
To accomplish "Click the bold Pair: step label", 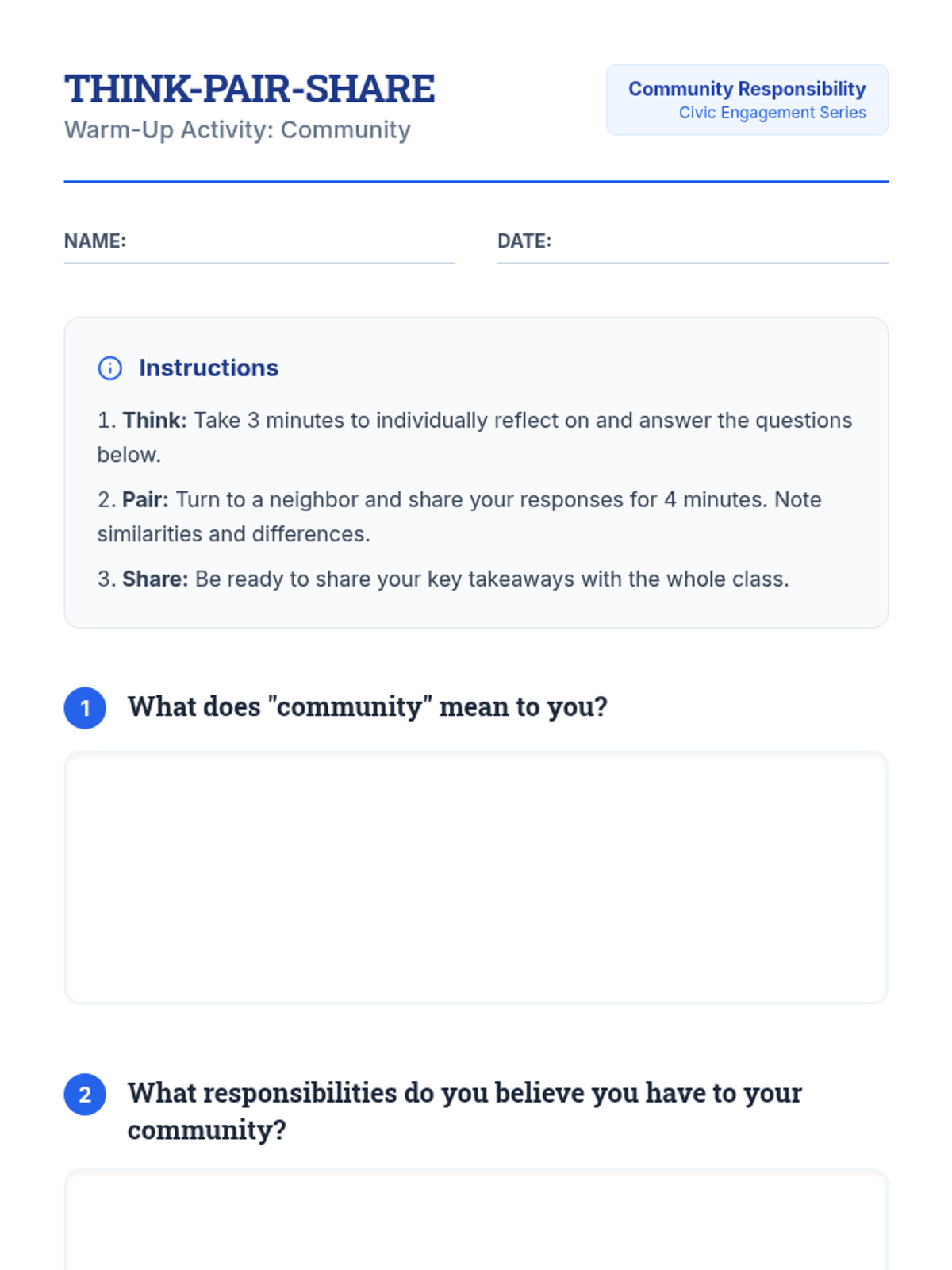I will [x=145, y=500].
